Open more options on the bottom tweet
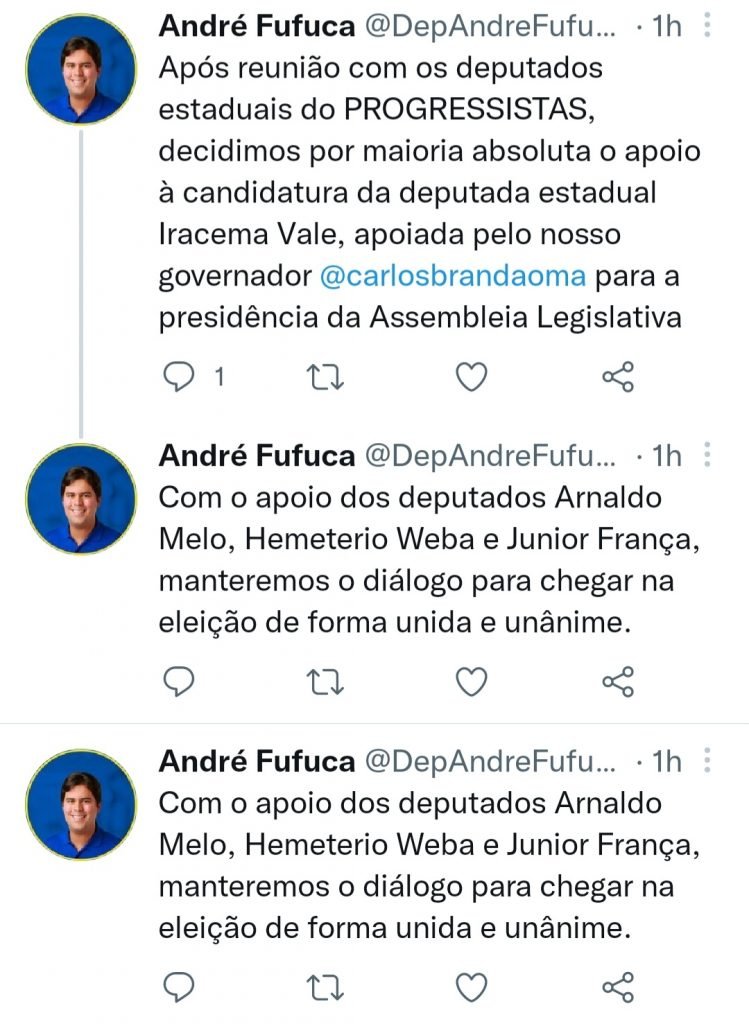 pos(706,762)
